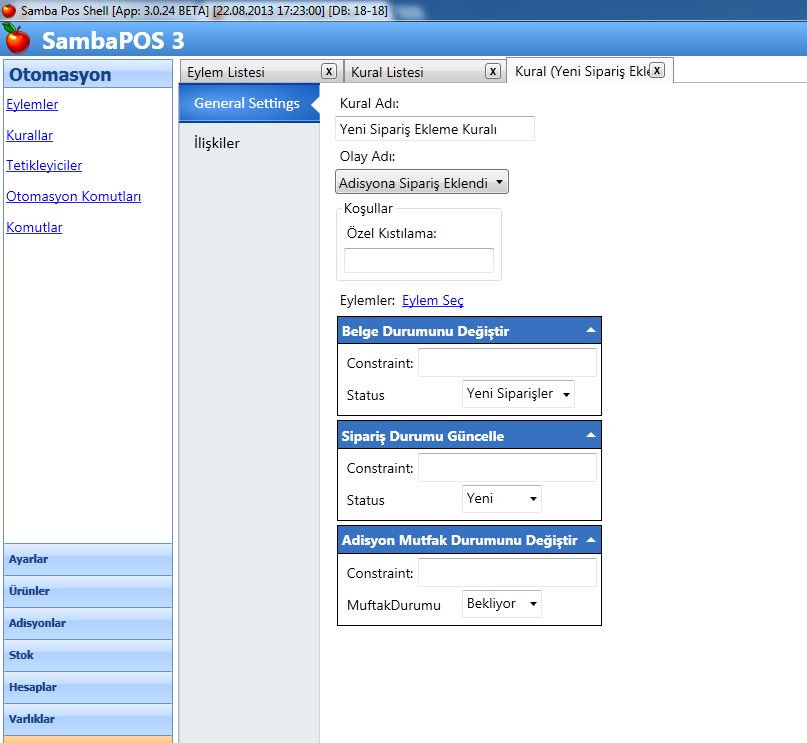Select the İlişkiler settings section

click(217, 143)
